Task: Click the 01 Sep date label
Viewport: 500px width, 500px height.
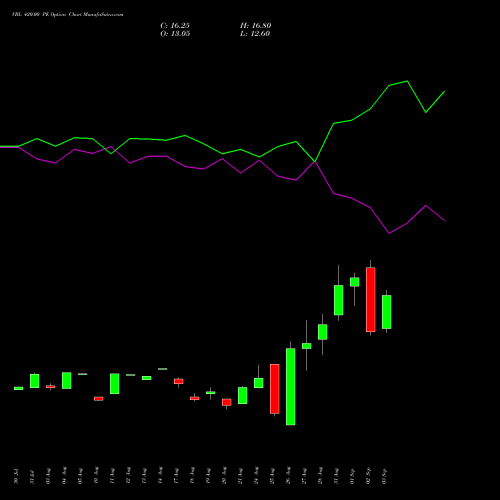Action: [x=352, y=476]
